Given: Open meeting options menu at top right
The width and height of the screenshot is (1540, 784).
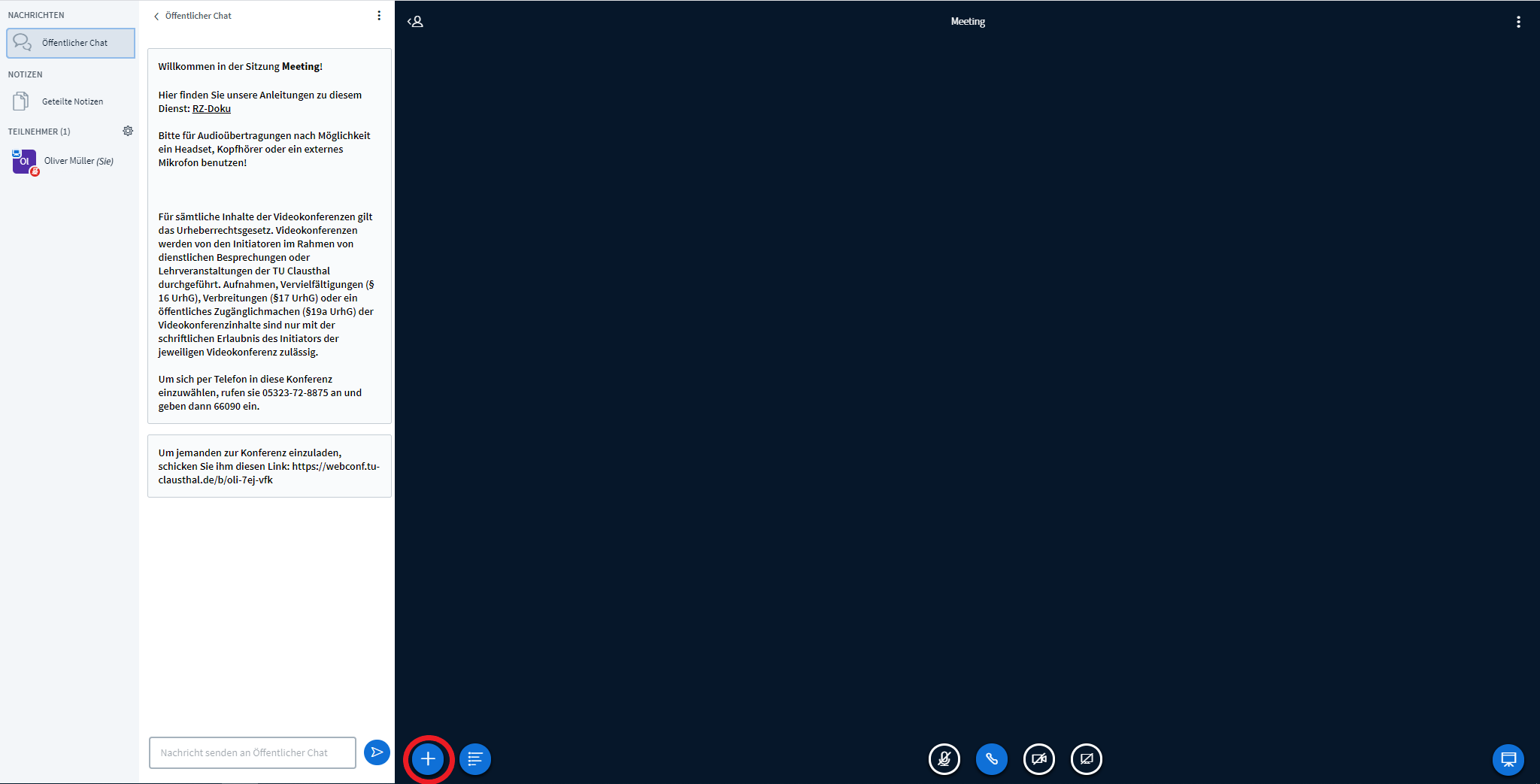Looking at the screenshot, I should tap(1518, 22).
